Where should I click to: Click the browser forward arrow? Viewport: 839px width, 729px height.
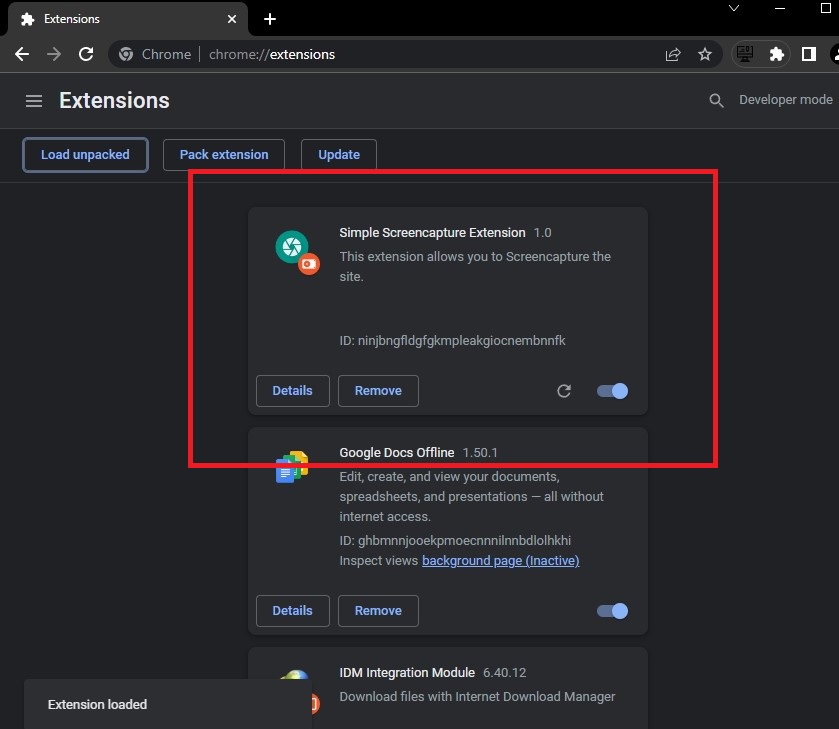coord(54,54)
